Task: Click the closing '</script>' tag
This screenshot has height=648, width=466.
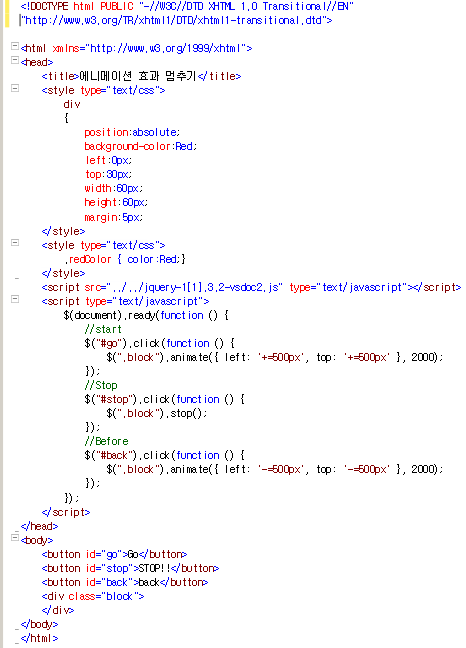Action: click(66, 512)
